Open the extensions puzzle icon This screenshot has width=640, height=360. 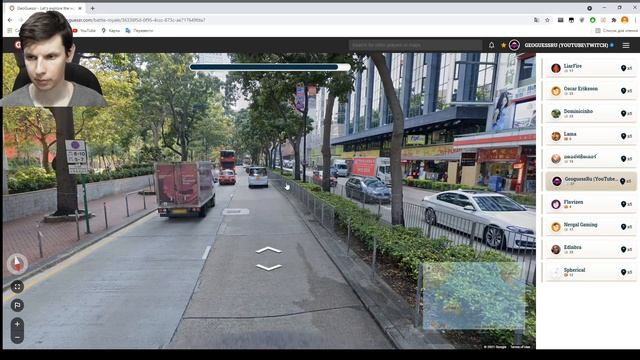[x=613, y=20]
